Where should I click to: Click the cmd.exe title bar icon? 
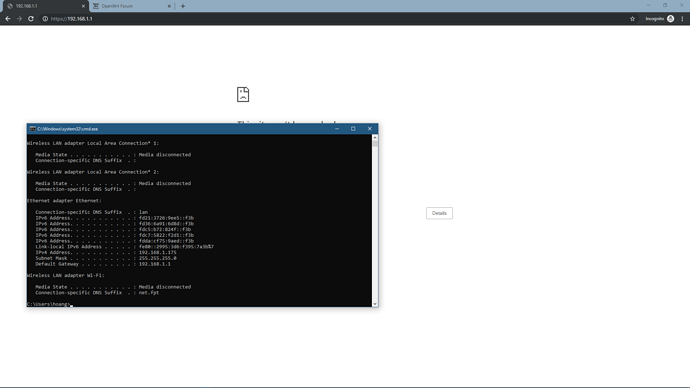click(33, 129)
